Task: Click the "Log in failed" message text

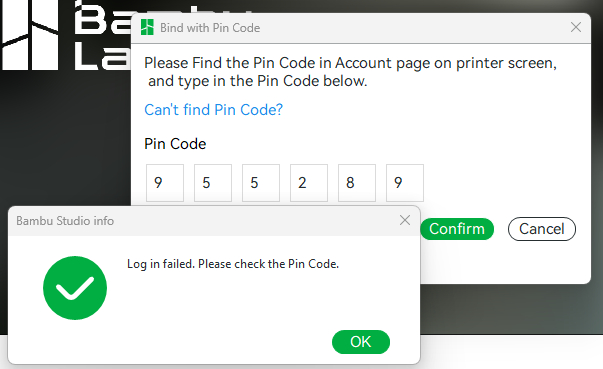Action: [x=233, y=264]
